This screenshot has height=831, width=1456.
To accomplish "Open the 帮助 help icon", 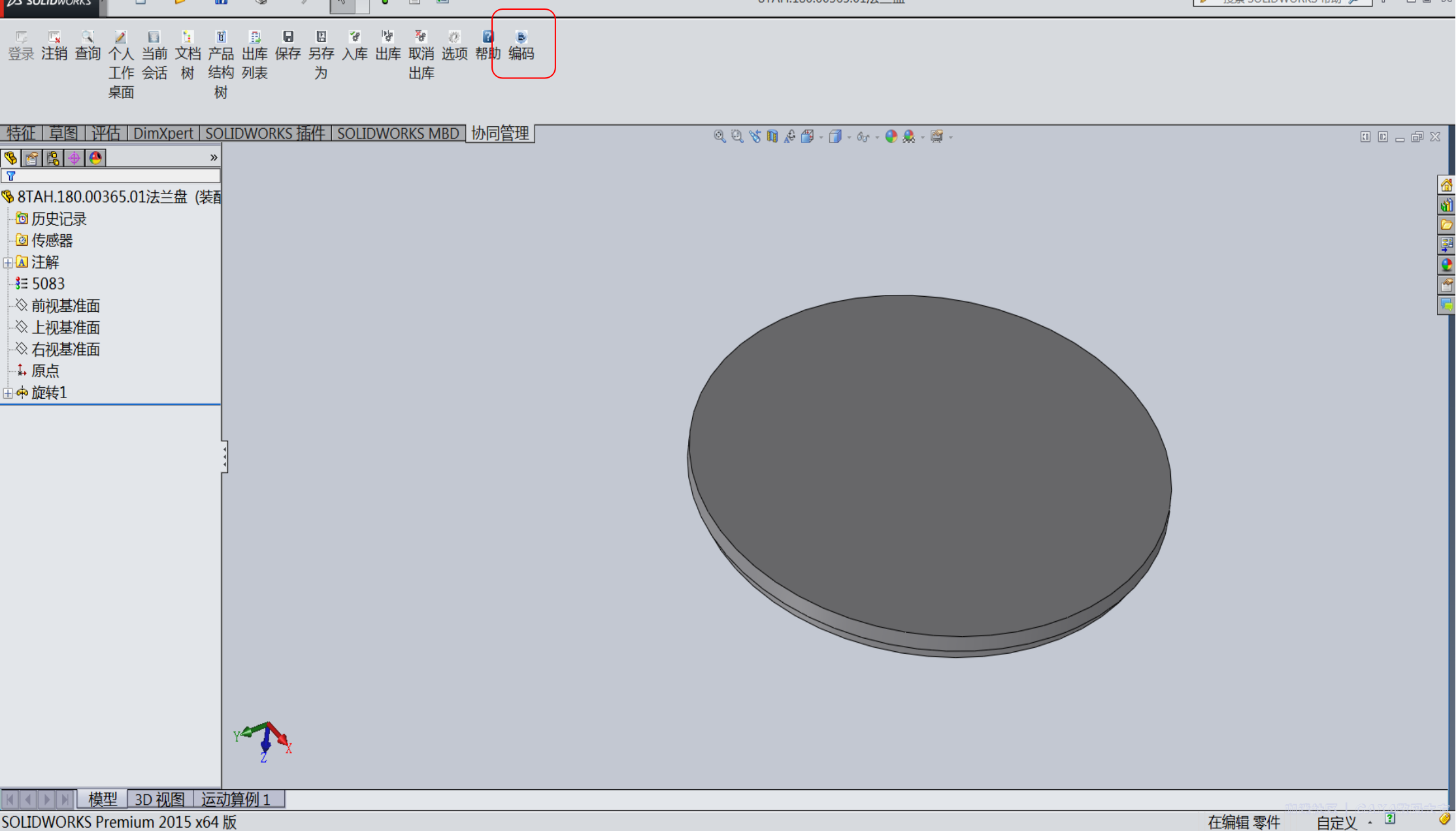I will (x=488, y=46).
